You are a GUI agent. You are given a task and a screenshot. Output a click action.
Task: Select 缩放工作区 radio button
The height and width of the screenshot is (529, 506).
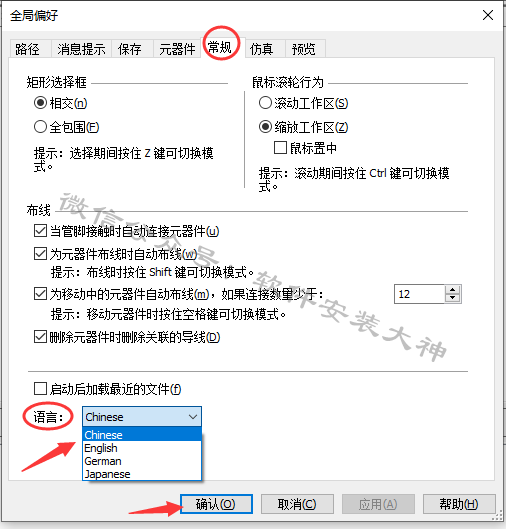[x=265, y=127]
